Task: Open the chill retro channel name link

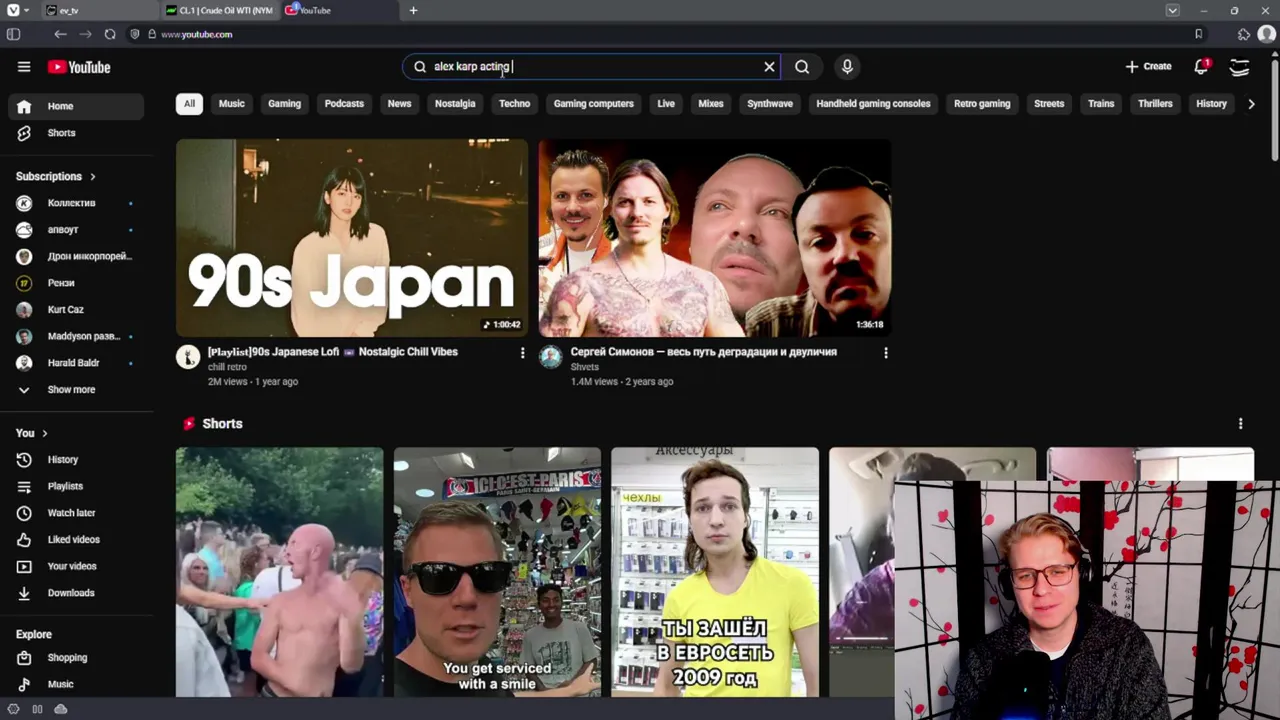Action: coord(228,367)
